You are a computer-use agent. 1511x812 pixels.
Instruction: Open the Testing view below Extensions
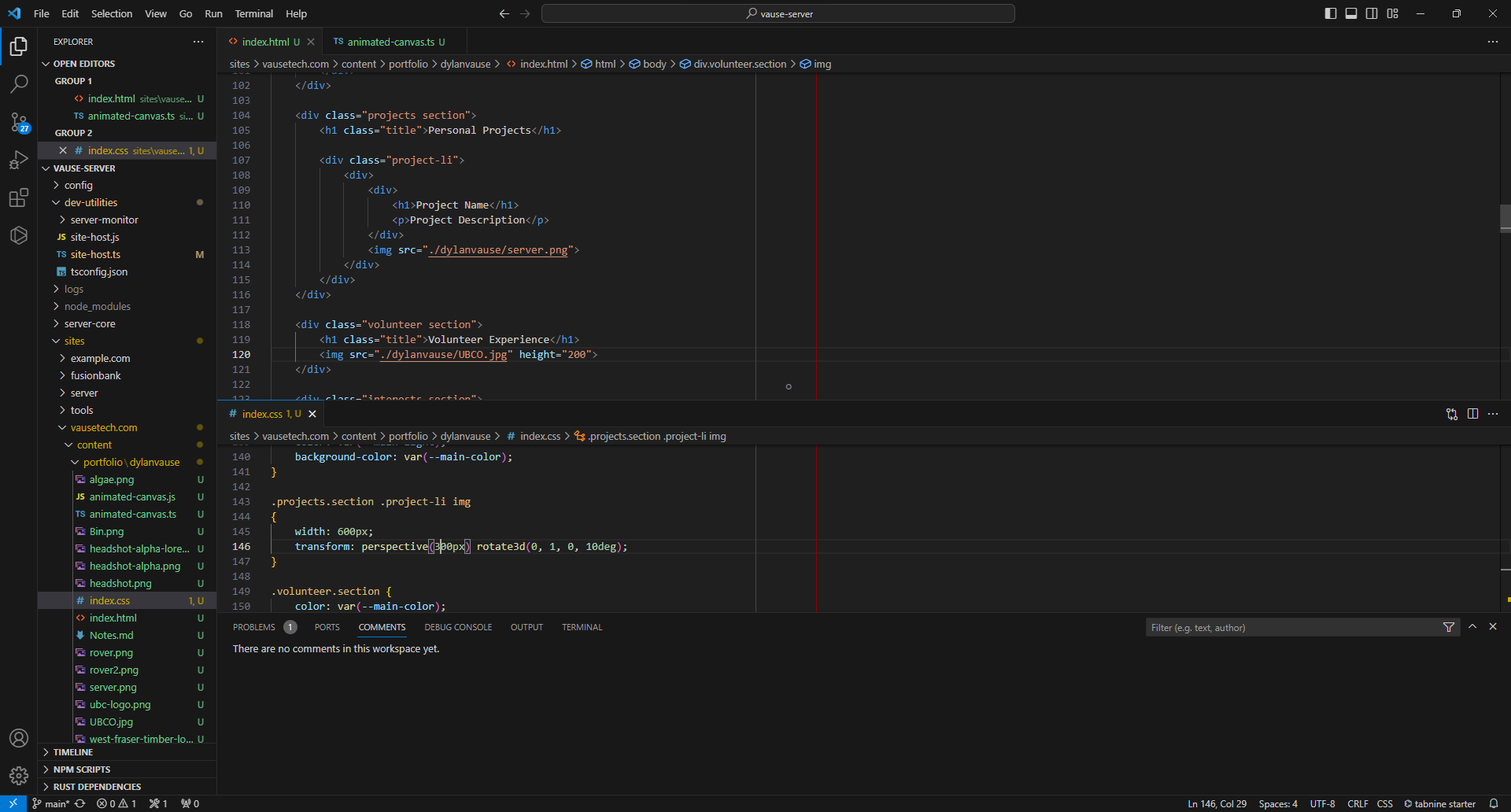pos(19,235)
